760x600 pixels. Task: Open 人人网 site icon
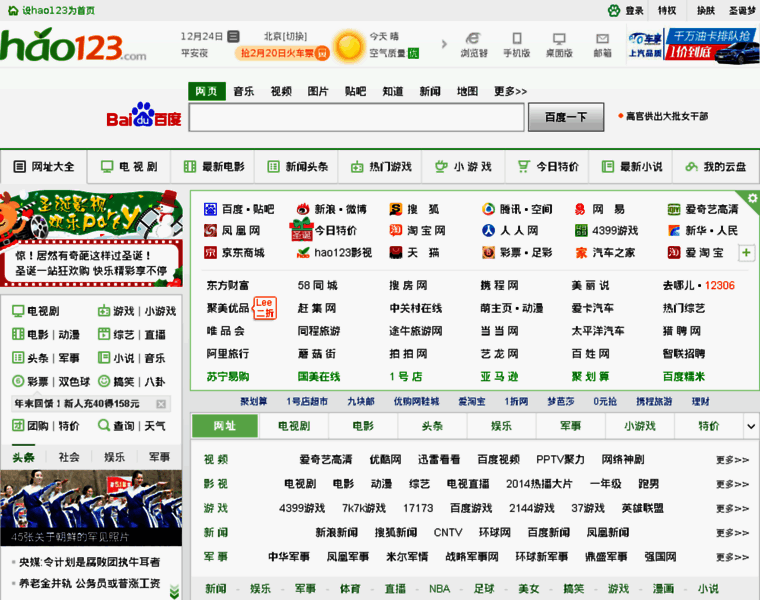pos(488,230)
